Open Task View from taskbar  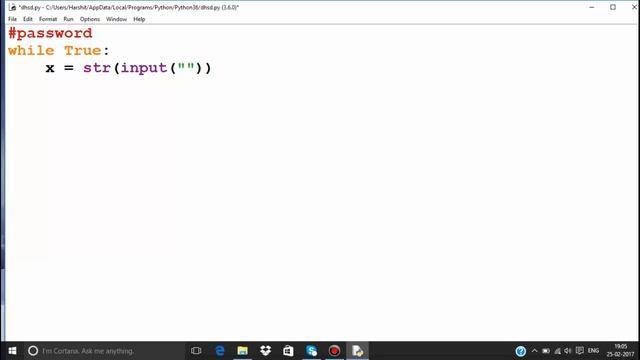pyautogui.click(x=196, y=351)
